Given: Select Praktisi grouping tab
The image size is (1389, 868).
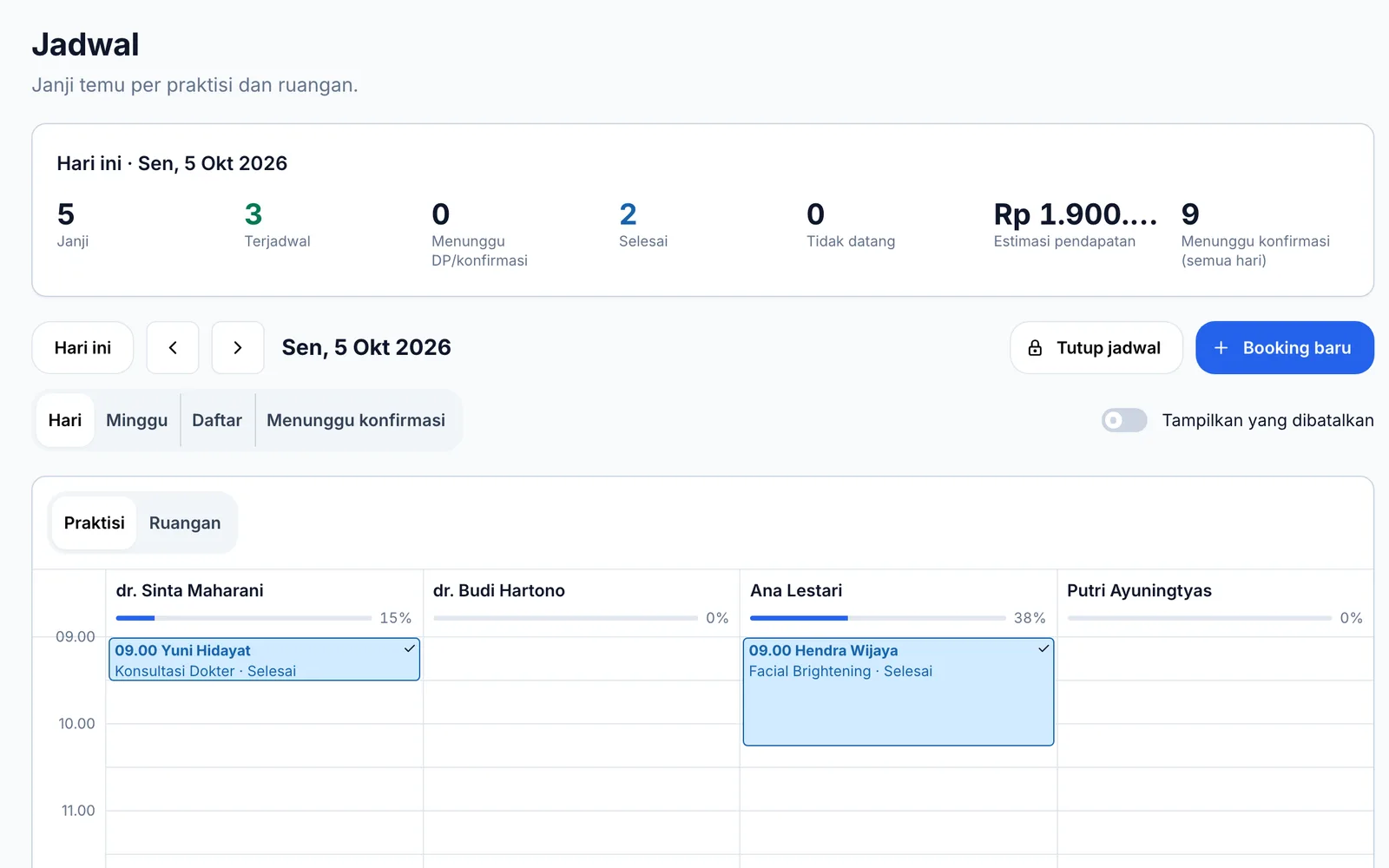Looking at the screenshot, I should [x=95, y=523].
